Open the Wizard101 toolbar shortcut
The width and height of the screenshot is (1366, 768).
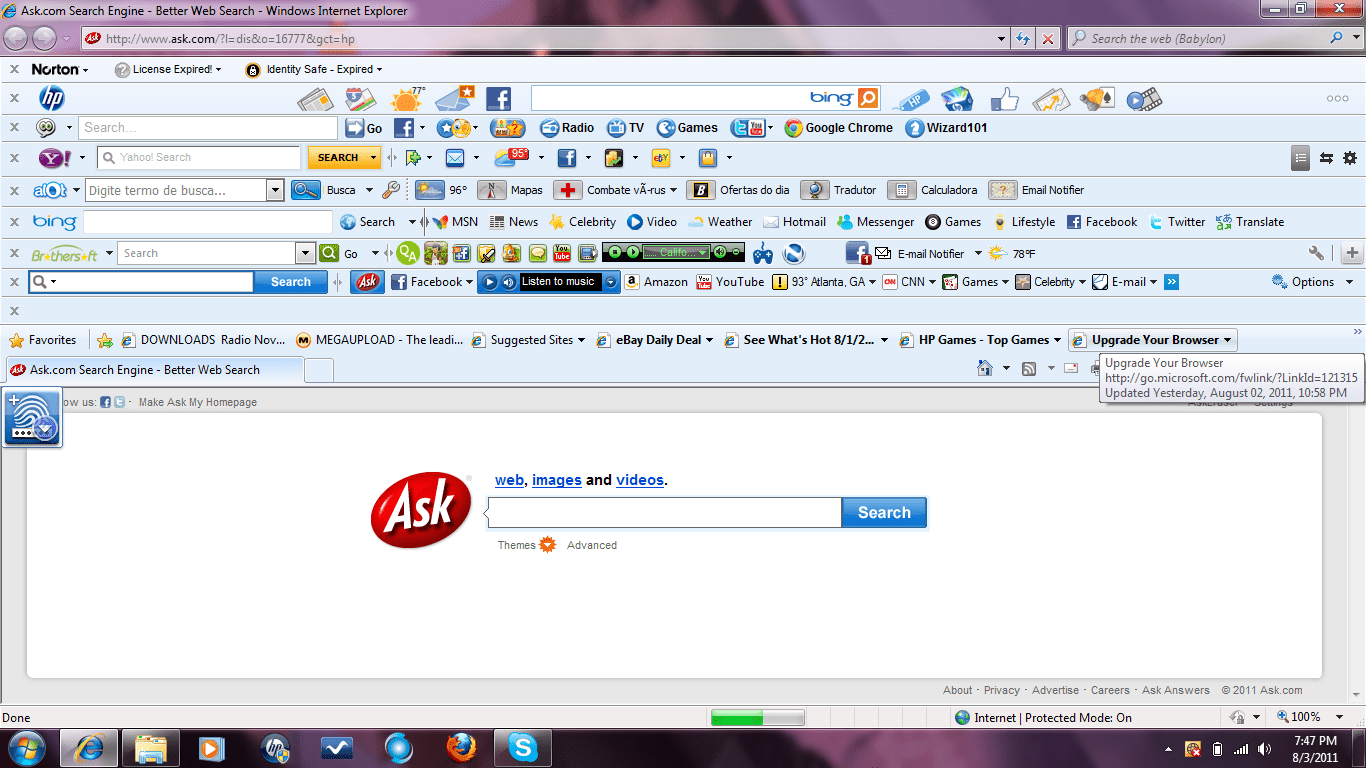946,128
